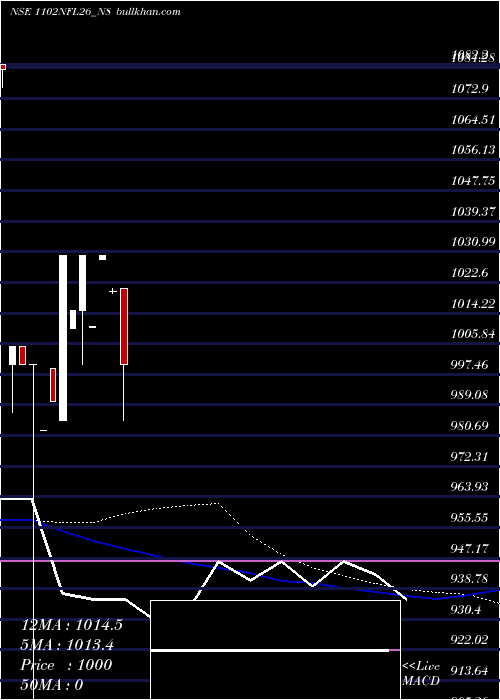The height and width of the screenshot is (700, 500).
Task: Click the 989.08 price axis label
Action: pos(471,396)
